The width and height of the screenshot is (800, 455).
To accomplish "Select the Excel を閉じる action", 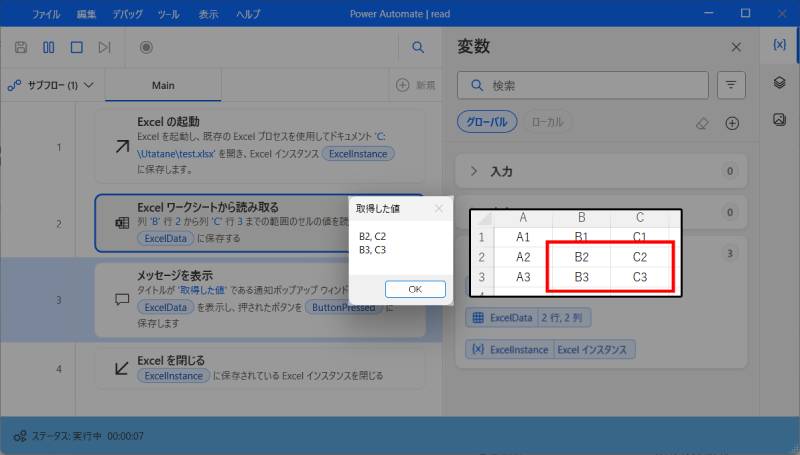I will [259, 368].
